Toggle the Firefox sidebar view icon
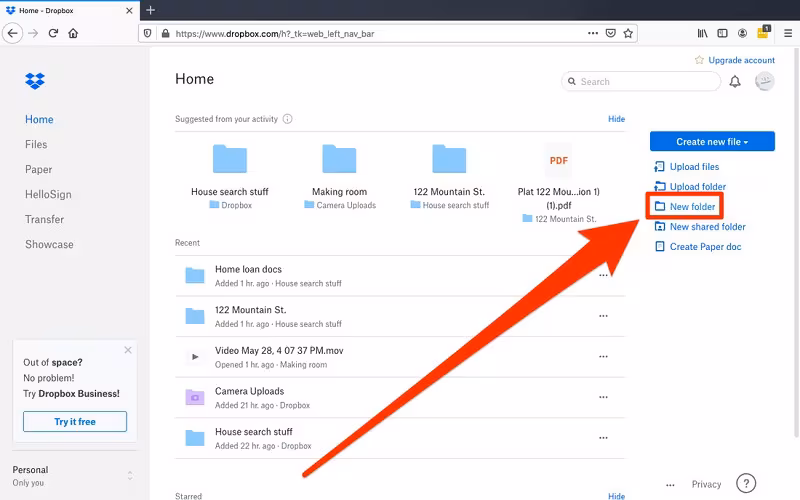The height and width of the screenshot is (500, 800). tap(722, 33)
